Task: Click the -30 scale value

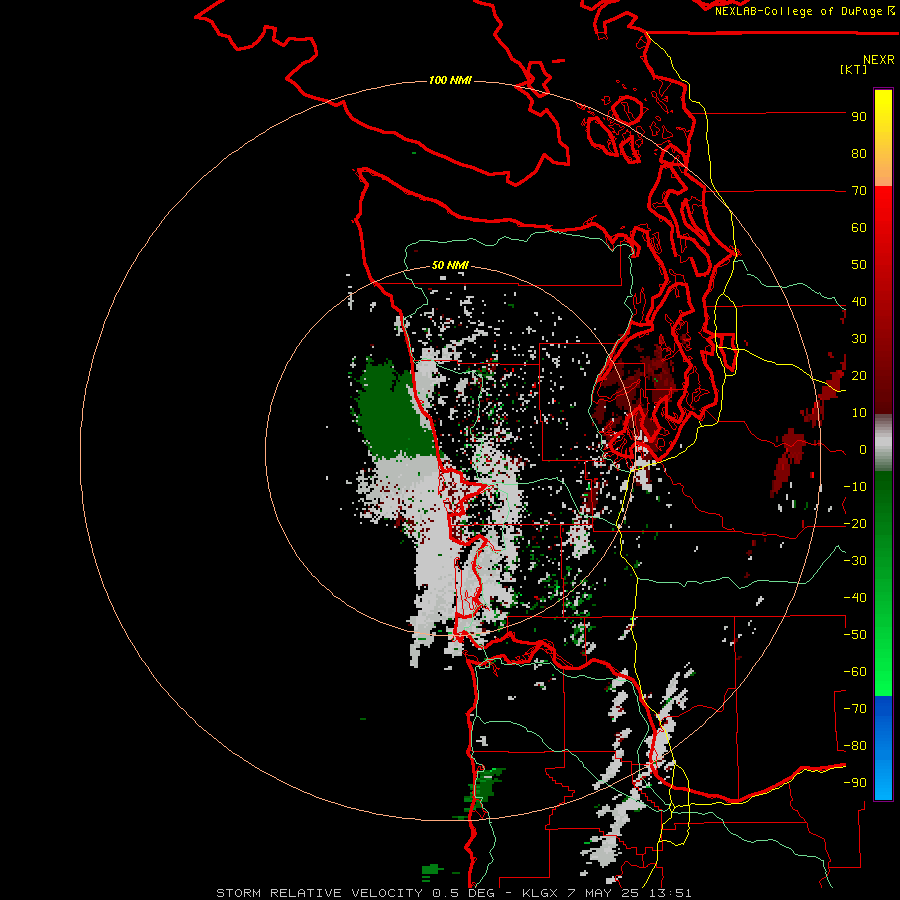Action: [855, 561]
